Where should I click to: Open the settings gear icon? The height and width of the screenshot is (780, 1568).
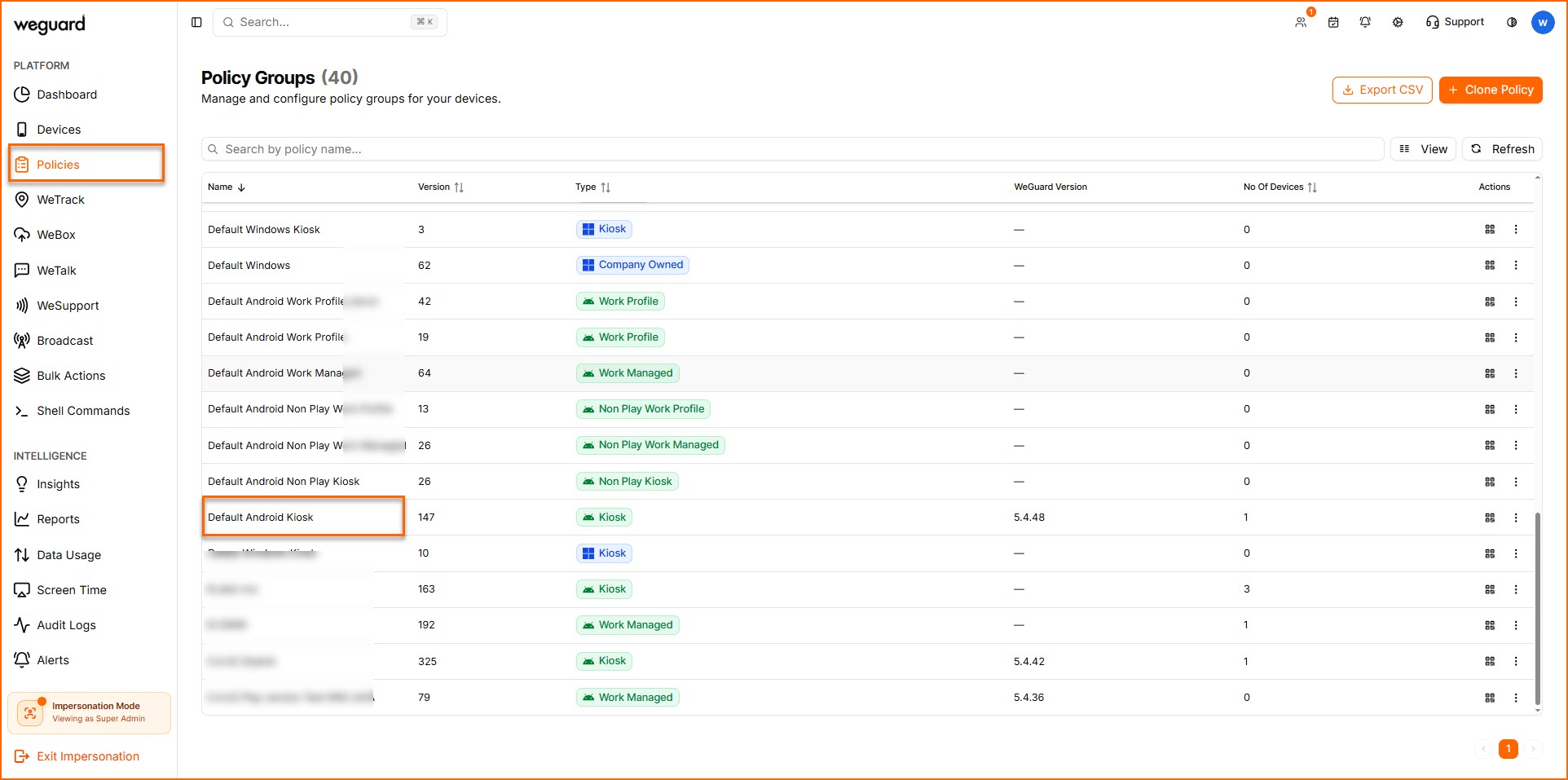click(1398, 22)
